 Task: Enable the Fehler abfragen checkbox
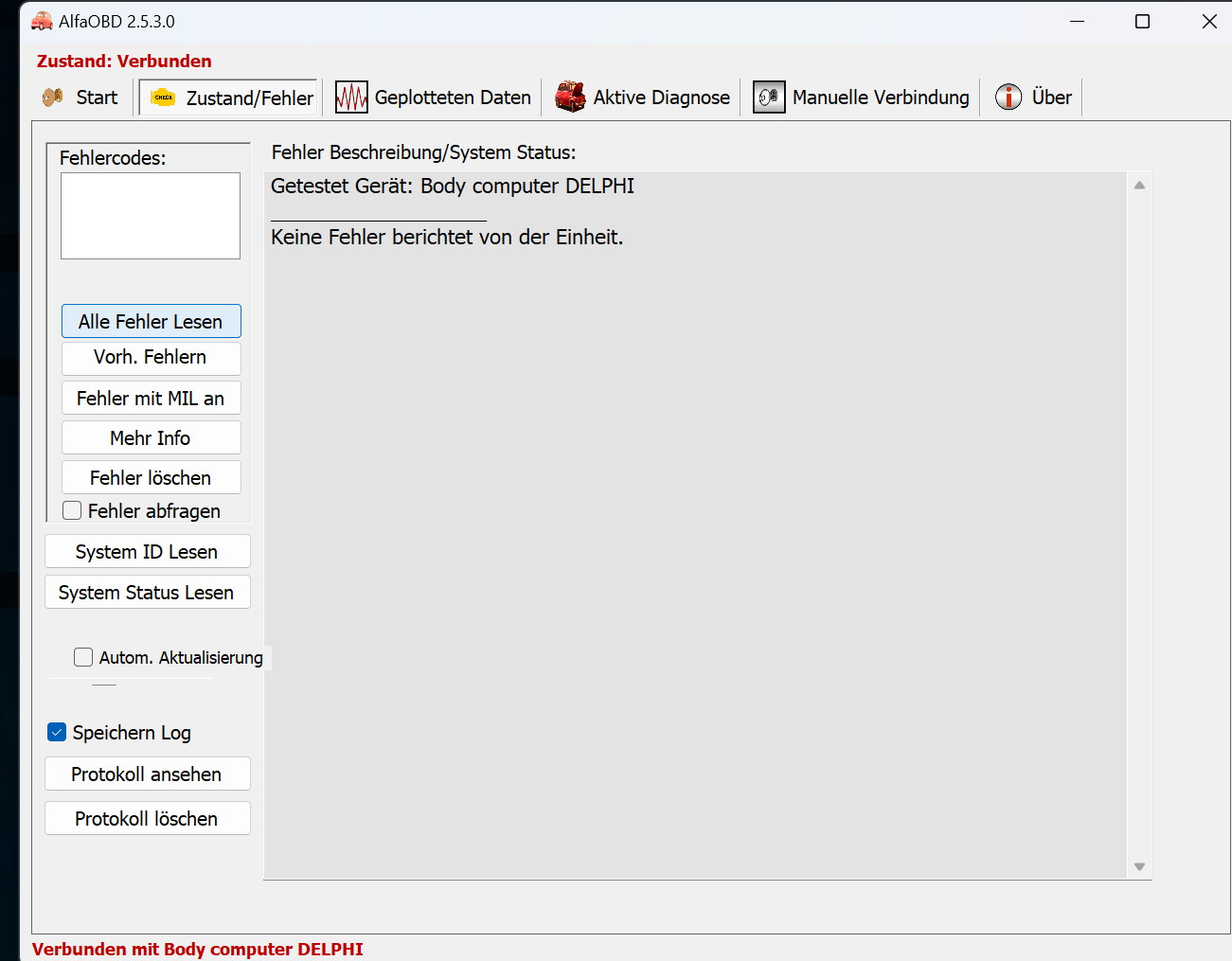(72, 511)
